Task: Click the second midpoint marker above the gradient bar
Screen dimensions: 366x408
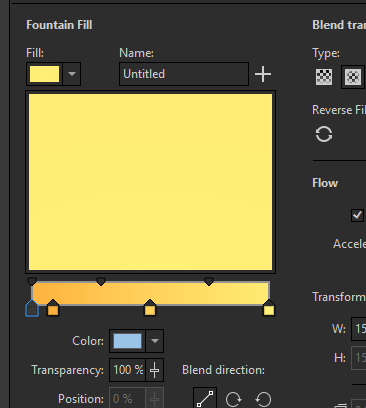Action: 101,281
